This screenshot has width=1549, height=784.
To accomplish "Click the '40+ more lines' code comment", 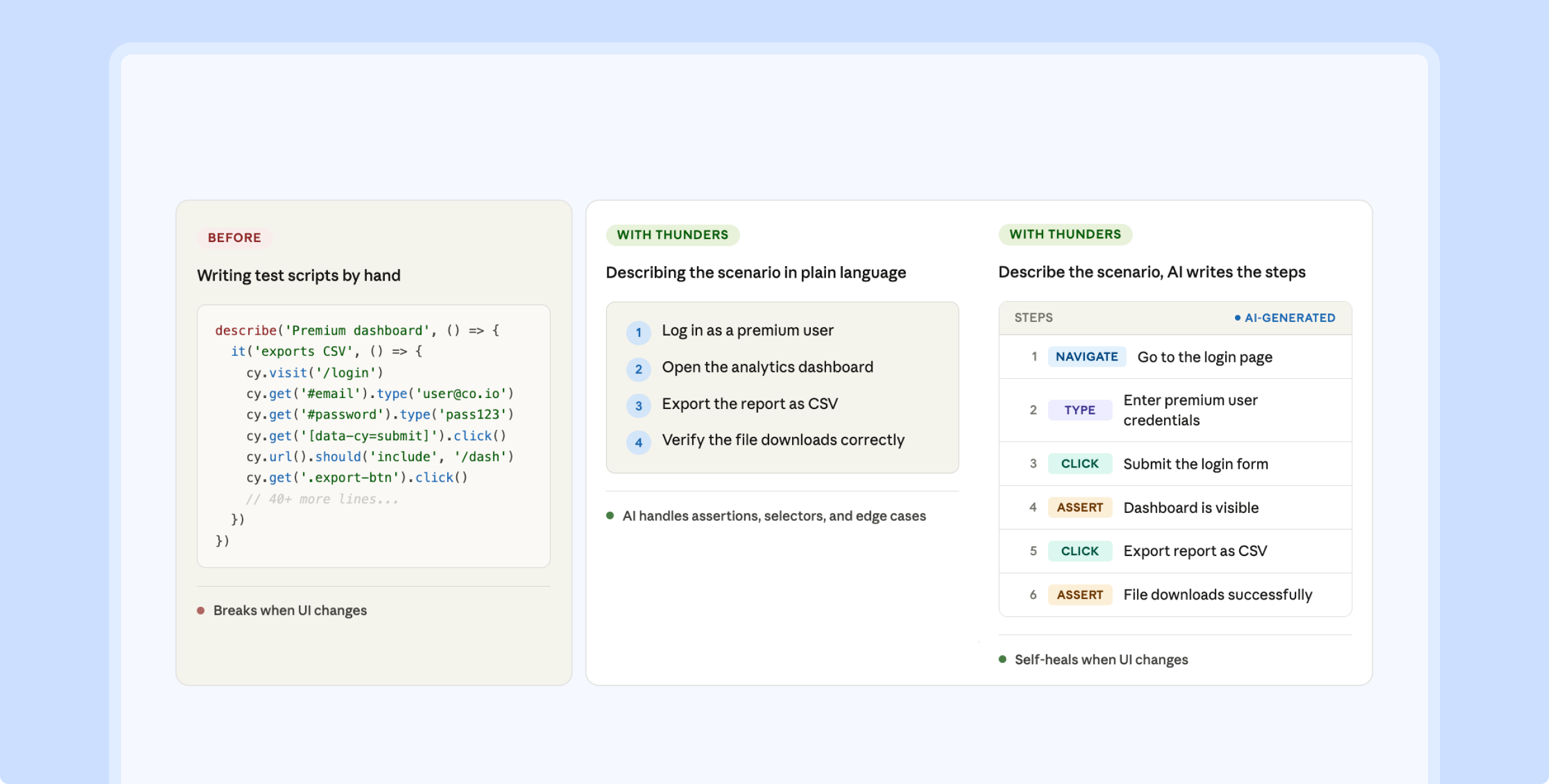I will (x=322, y=499).
